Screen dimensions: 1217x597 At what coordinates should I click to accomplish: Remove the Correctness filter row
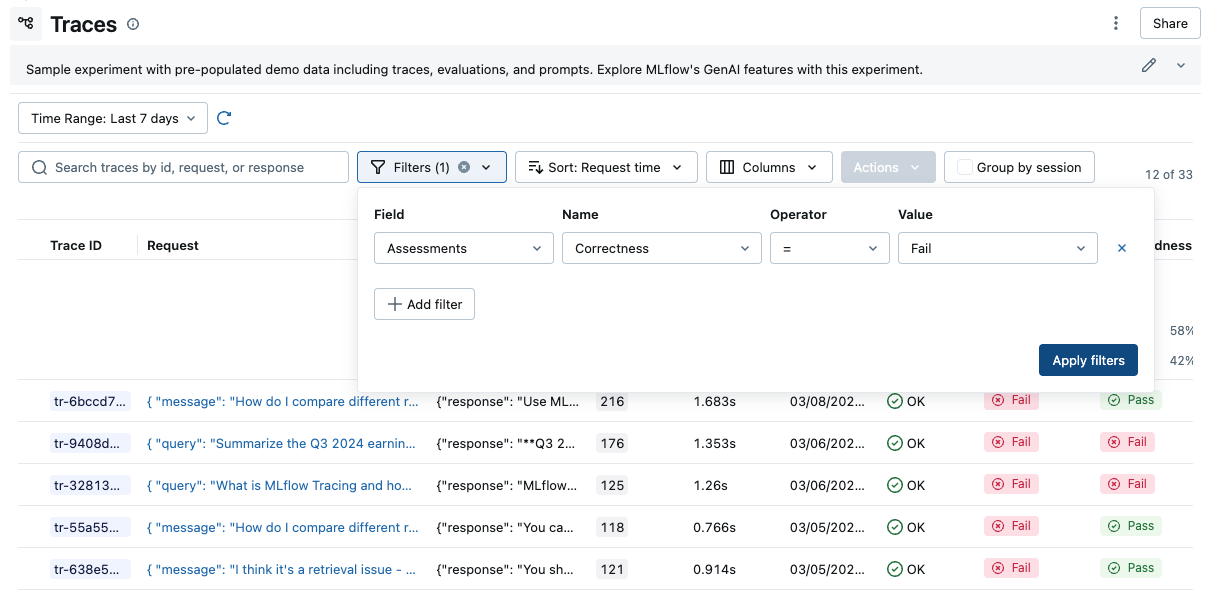(1121, 248)
